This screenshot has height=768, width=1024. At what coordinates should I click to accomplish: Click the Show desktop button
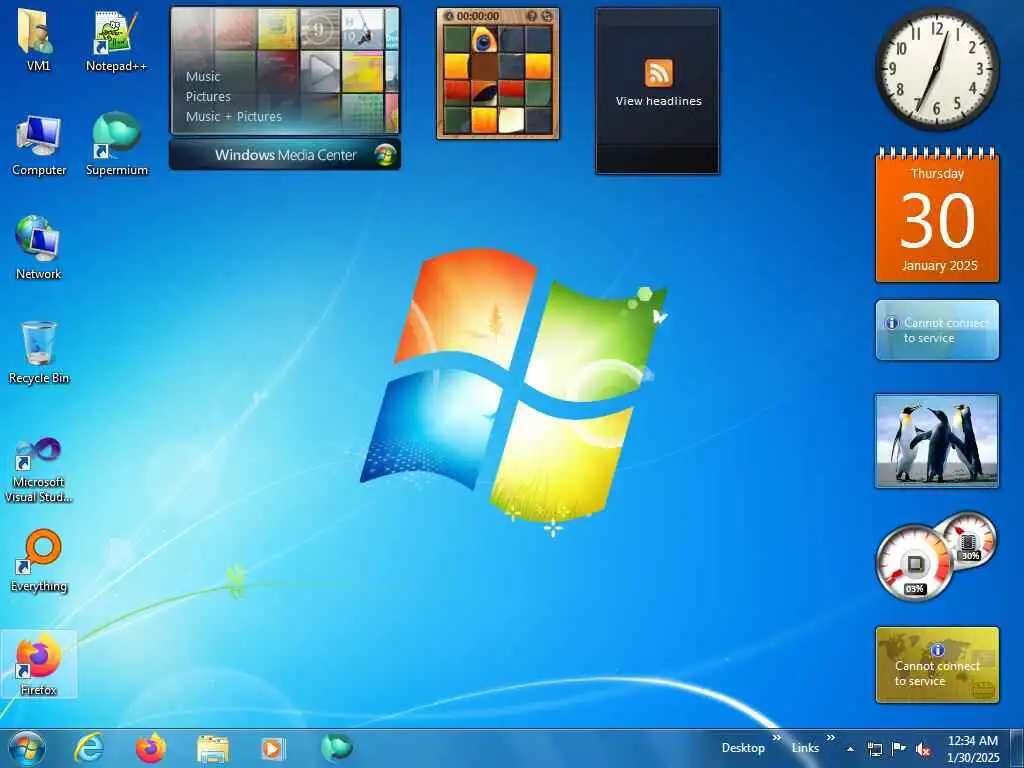[1017, 748]
